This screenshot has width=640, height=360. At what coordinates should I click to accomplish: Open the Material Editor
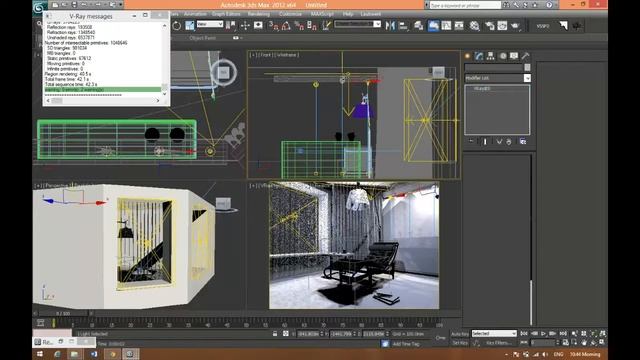[474, 25]
